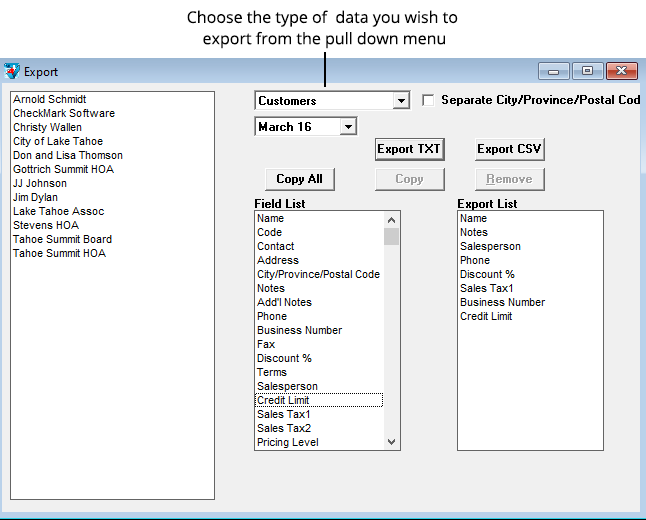Click the Export TXT button

[409, 149]
